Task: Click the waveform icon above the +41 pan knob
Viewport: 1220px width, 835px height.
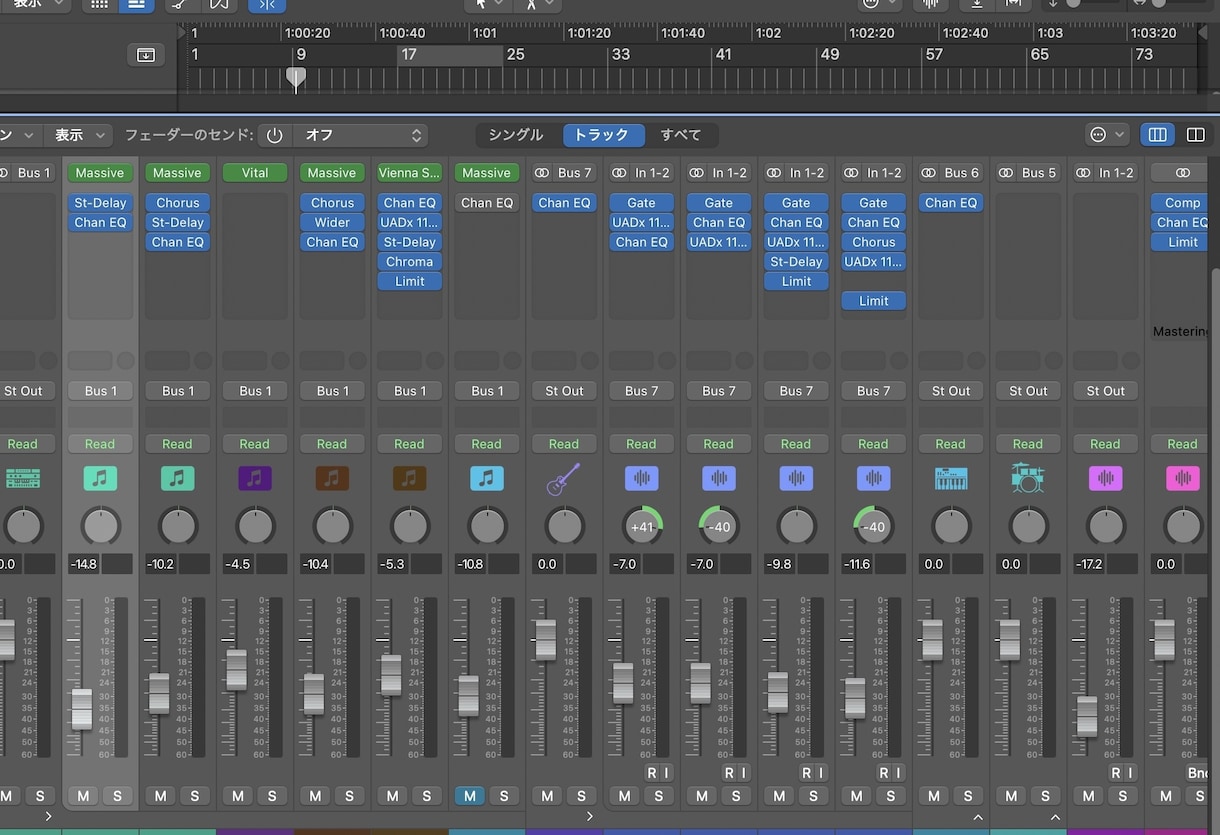Action: tap(641, 479)
